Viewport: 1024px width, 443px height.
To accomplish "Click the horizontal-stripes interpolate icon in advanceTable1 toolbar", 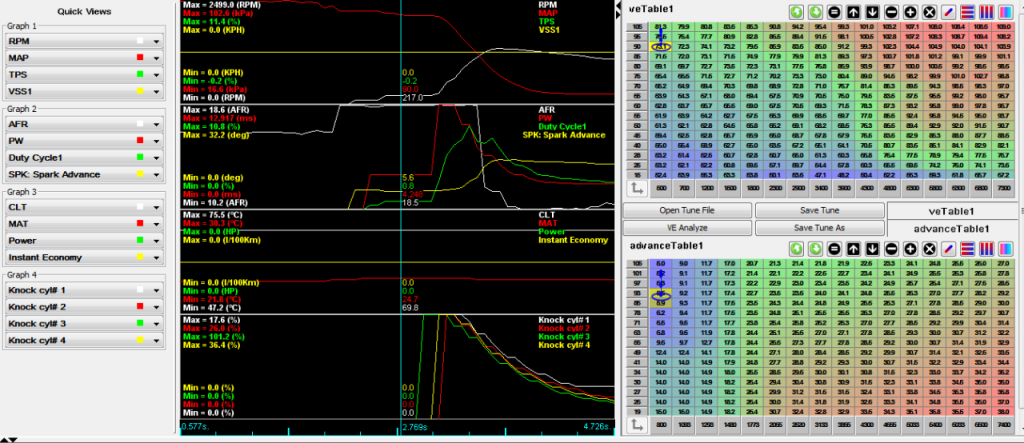I will coord(969,248).
